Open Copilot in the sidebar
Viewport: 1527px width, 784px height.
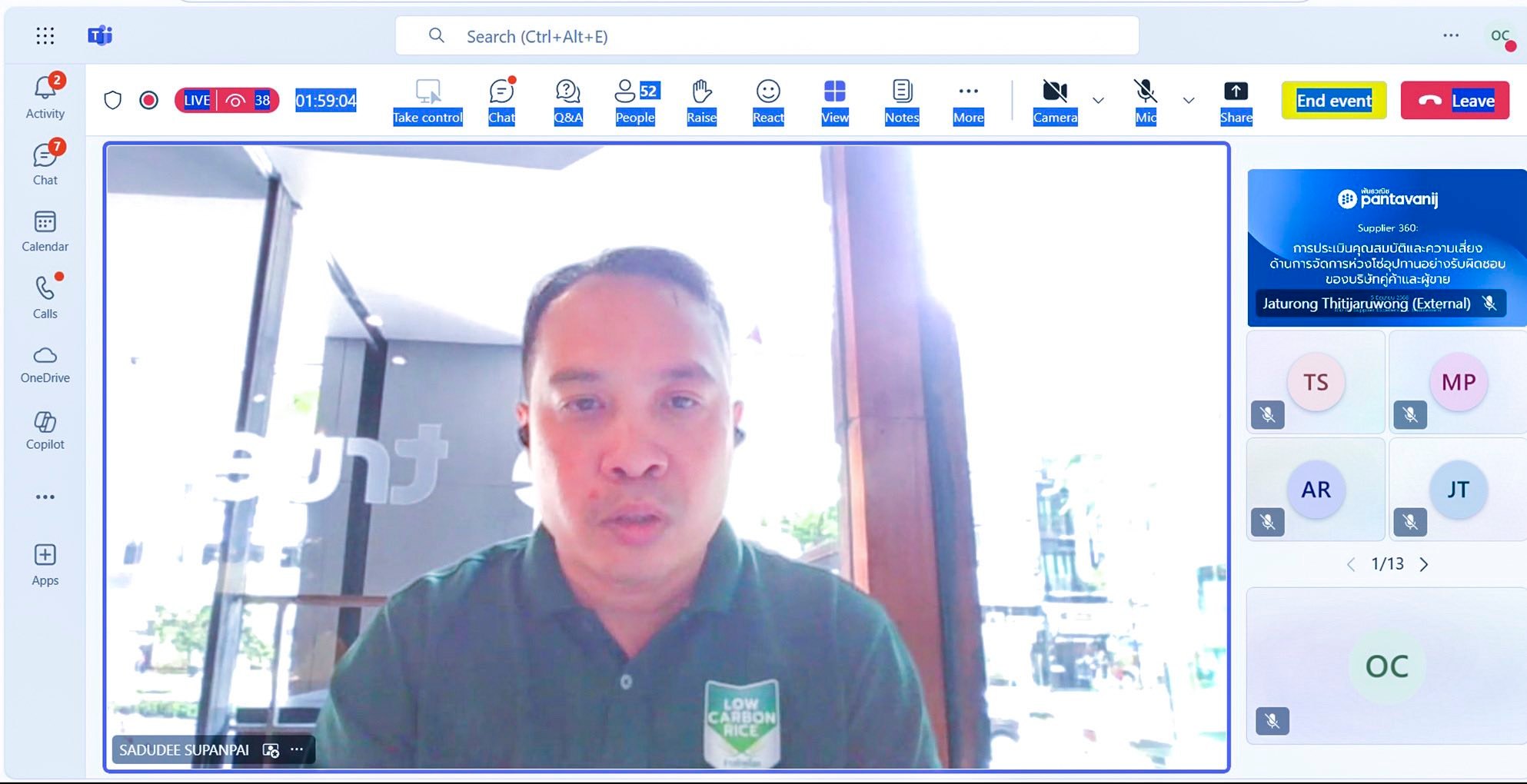click(45, 430)
